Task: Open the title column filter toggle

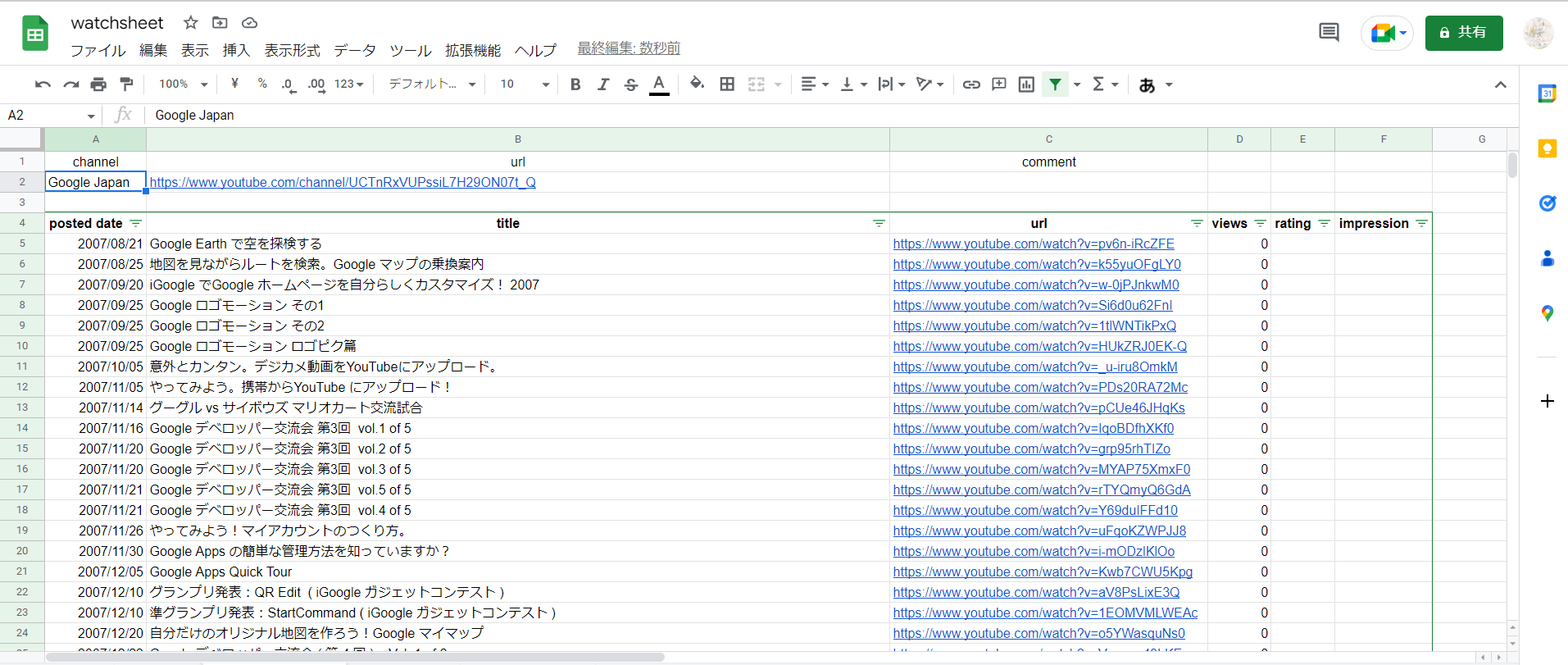Action: coord(879,223)
